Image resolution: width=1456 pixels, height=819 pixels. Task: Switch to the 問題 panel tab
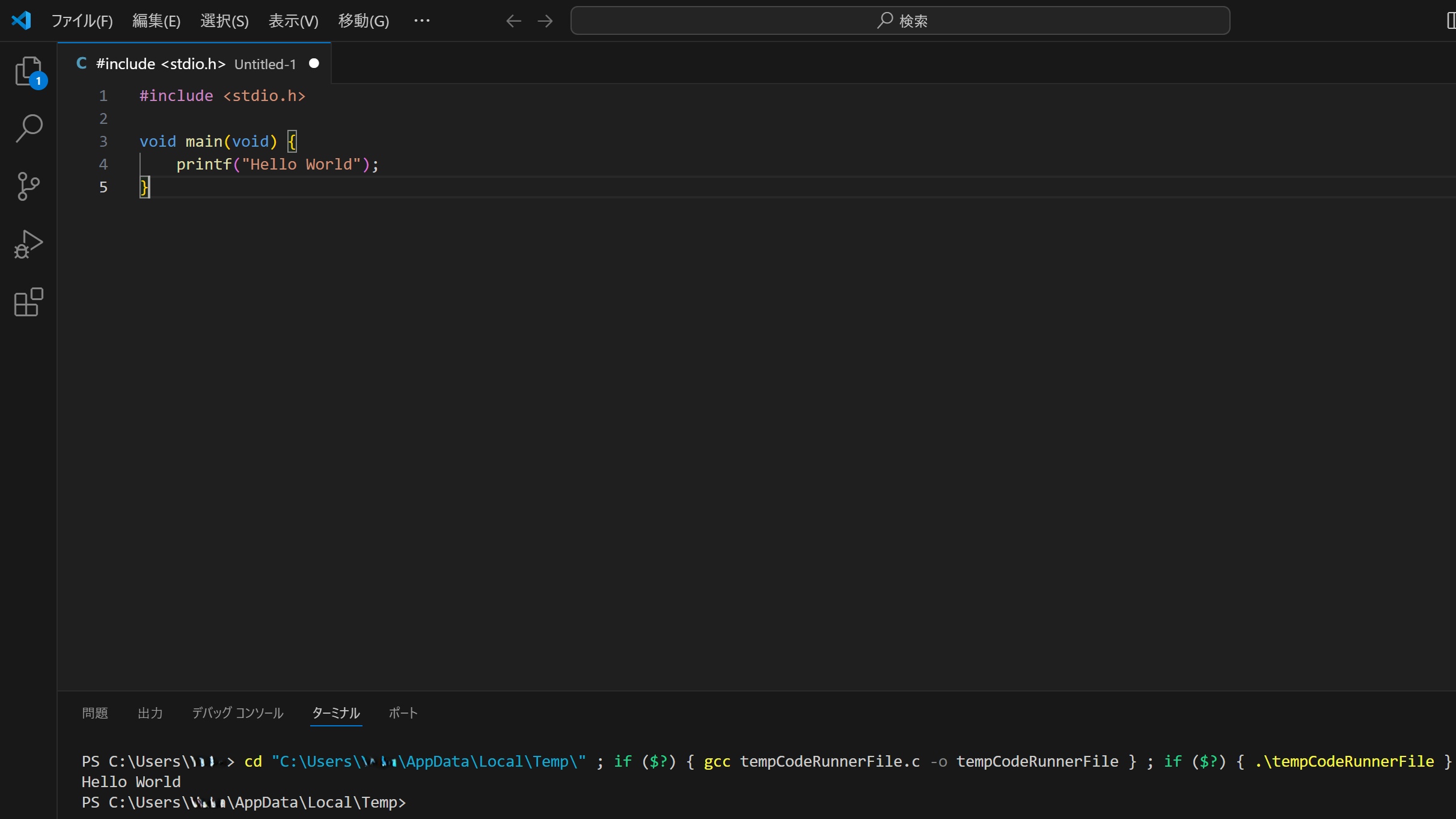tap(95, 713)
